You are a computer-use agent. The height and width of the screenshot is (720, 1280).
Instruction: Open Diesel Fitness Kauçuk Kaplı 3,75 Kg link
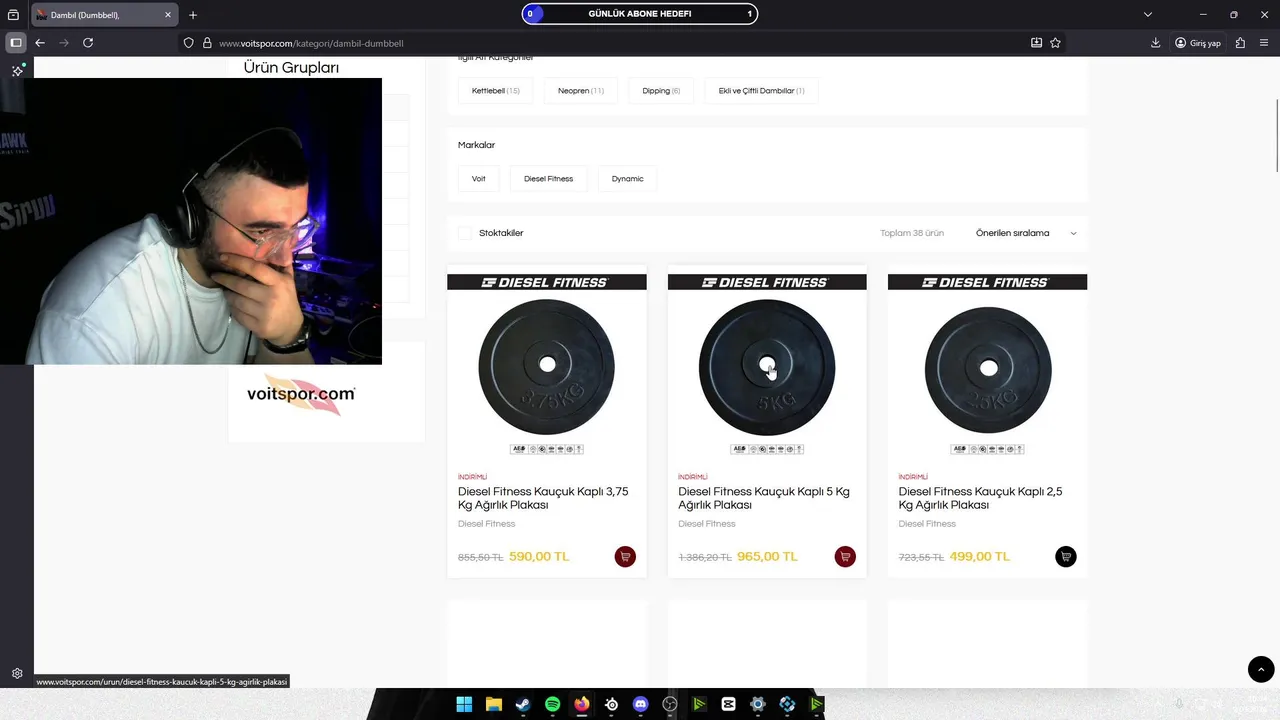tap(543, 498)
